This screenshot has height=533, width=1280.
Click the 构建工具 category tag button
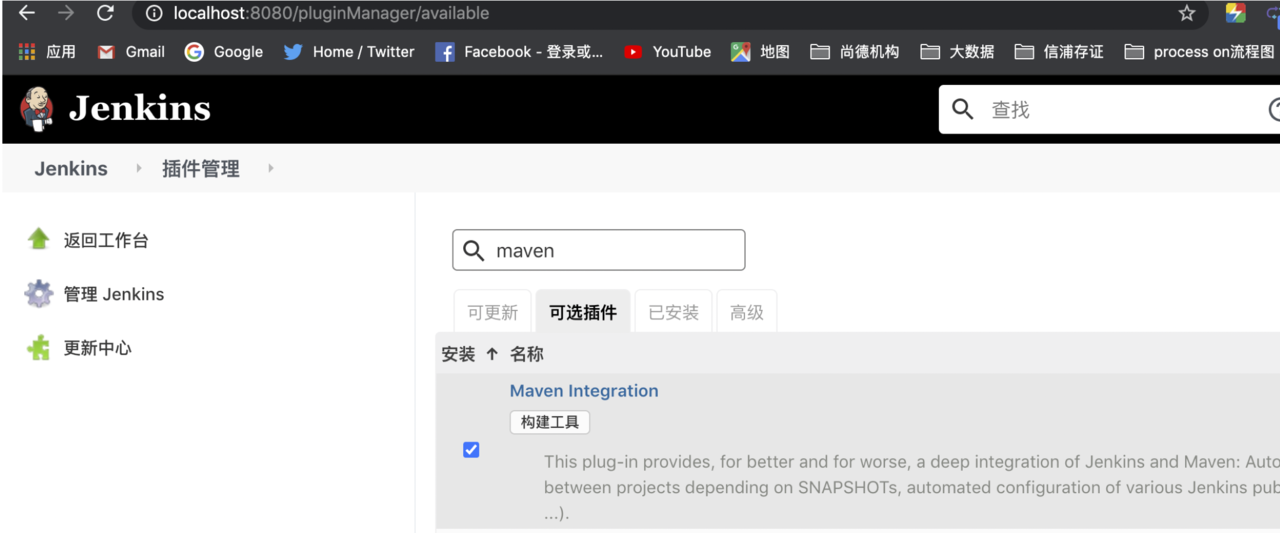pos(549,422)
